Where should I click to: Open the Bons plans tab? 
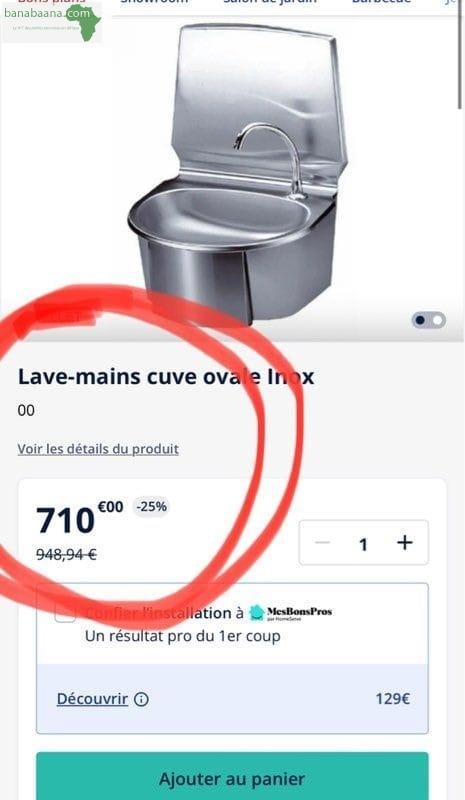(x=51, y=2)
